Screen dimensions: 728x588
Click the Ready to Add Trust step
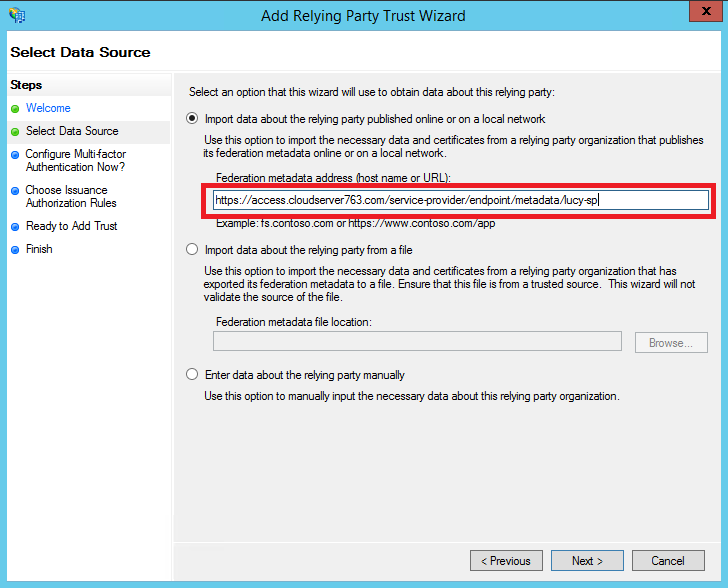pos(72,226)
